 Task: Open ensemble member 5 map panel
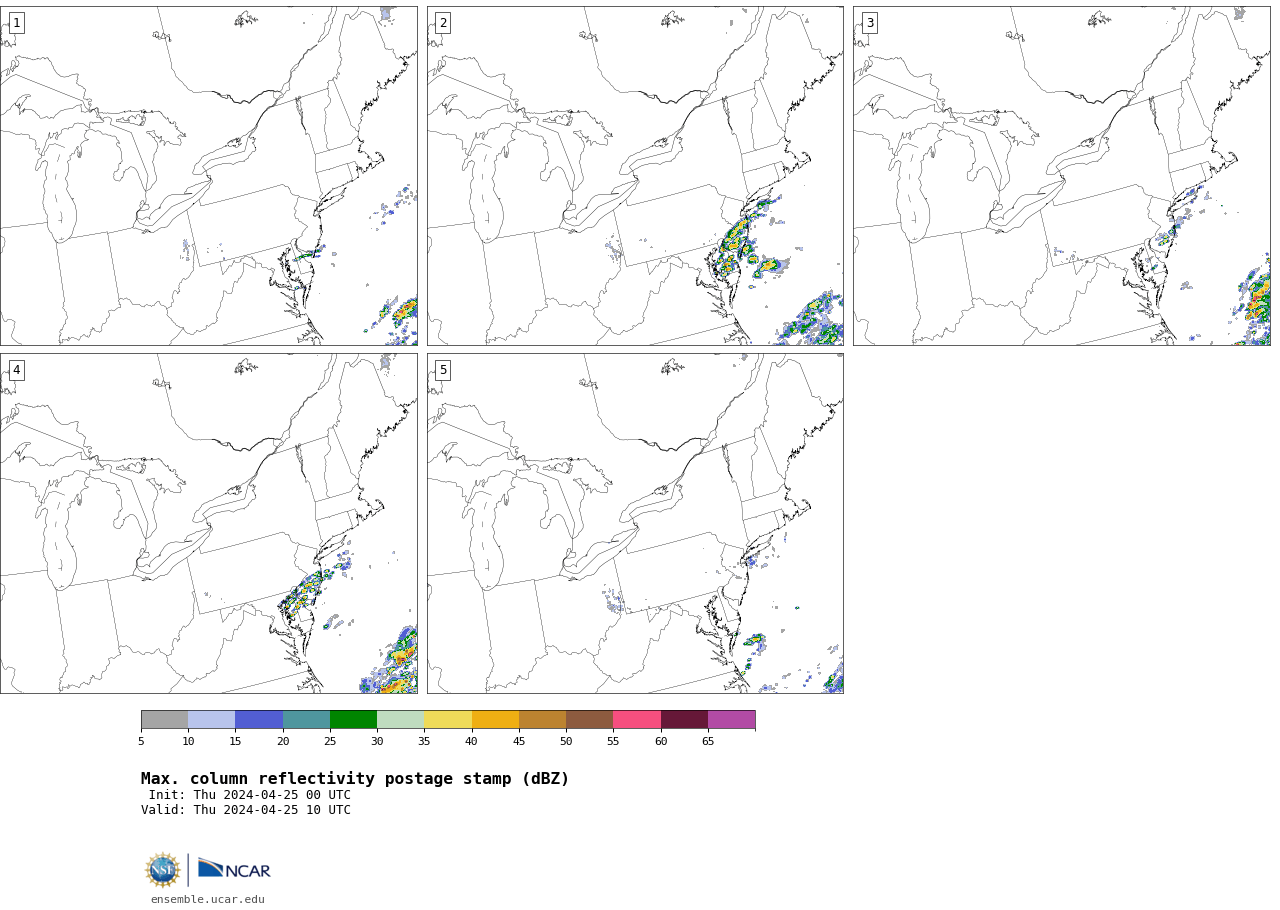click(x=635, y=523)
